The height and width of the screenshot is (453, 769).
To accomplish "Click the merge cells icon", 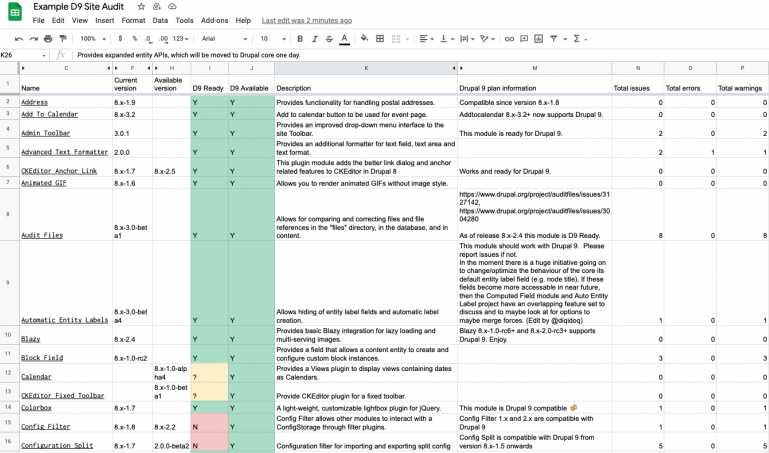I will click(396, 39).
